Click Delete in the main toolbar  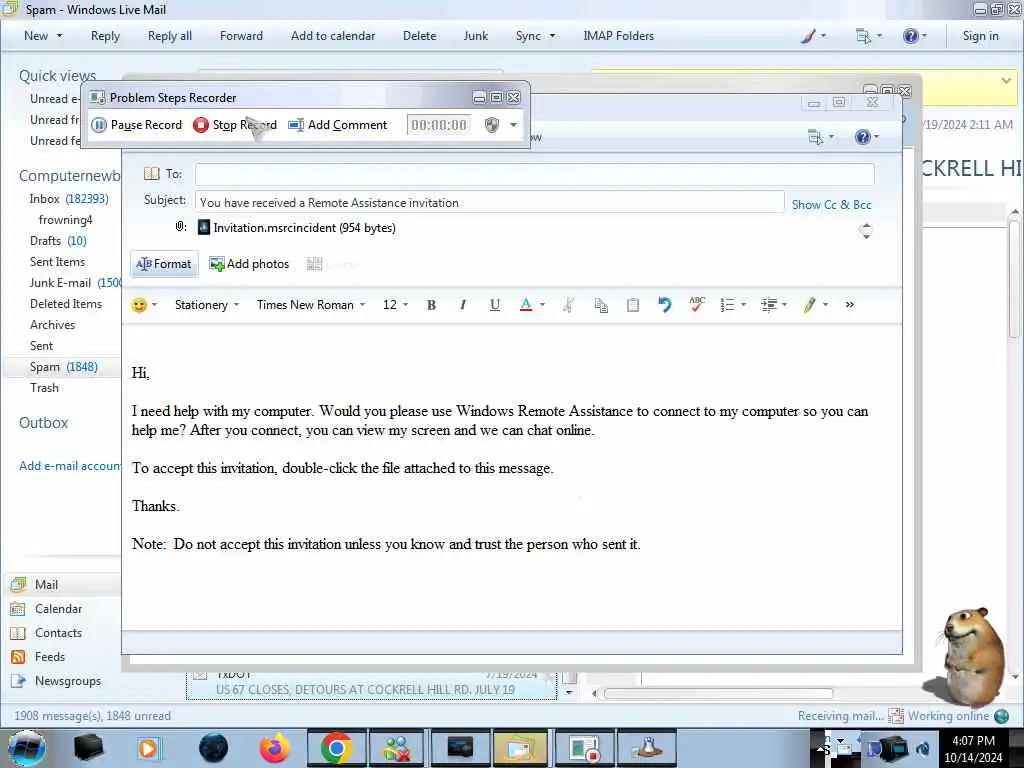[419, 36]
